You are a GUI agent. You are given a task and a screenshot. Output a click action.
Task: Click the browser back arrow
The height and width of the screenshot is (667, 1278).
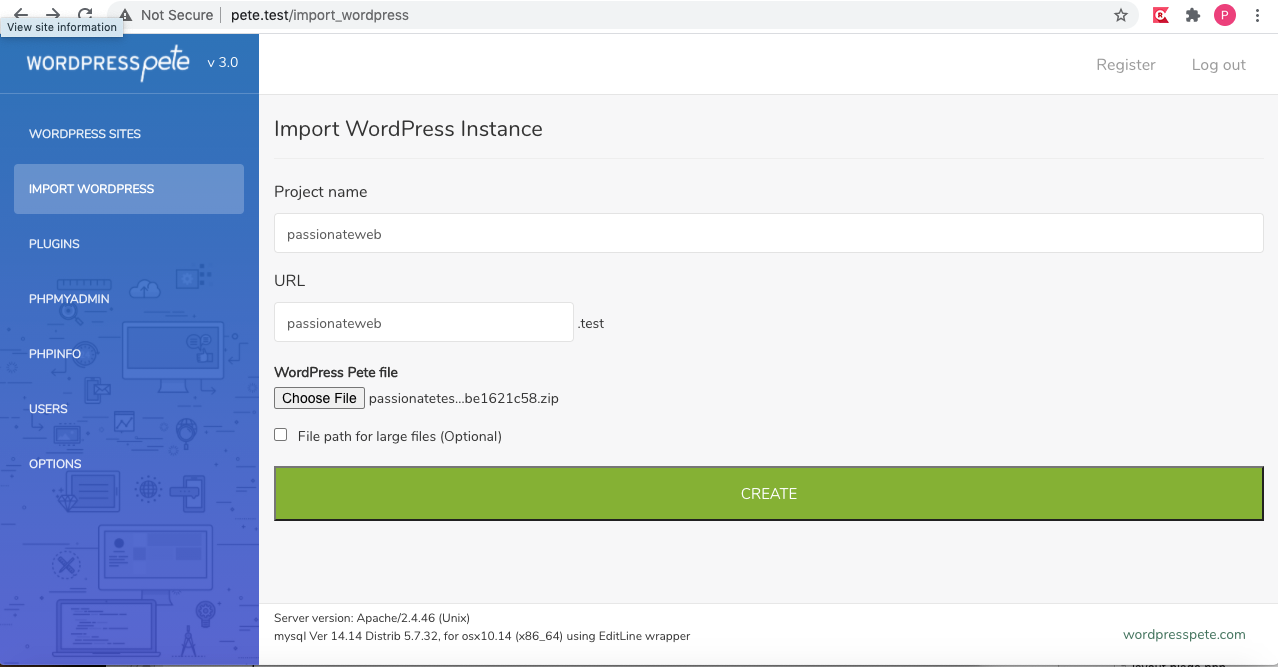pyautogui.click(x=21, y=14)
